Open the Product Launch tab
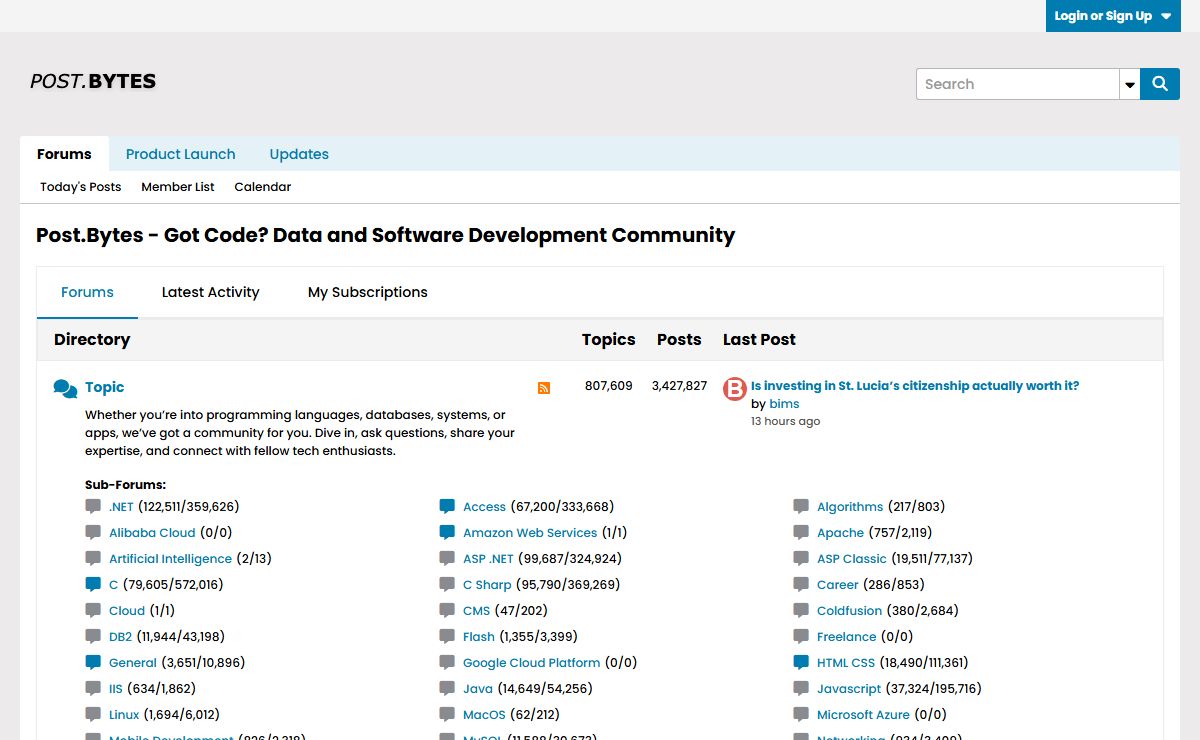This screenshot has width=1200, height=740. 181,154
